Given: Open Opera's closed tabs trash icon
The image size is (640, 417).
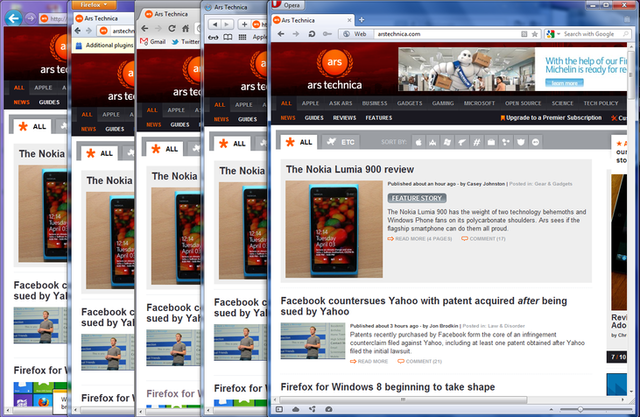Looking at the screenshot, I should pos(627,19).
